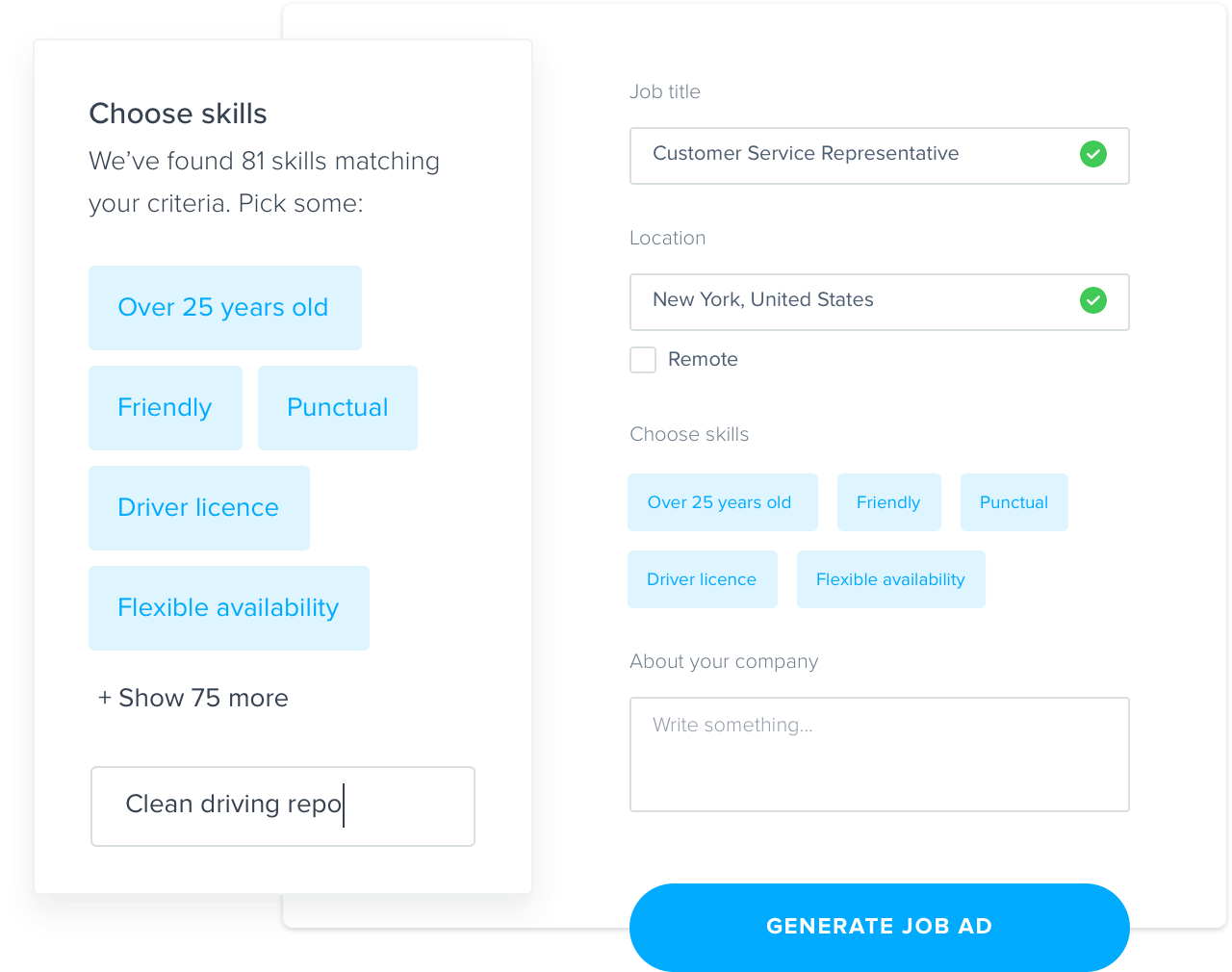
Task: Select the 'Over 25 years old' skill tag
Action: point(224,308)
